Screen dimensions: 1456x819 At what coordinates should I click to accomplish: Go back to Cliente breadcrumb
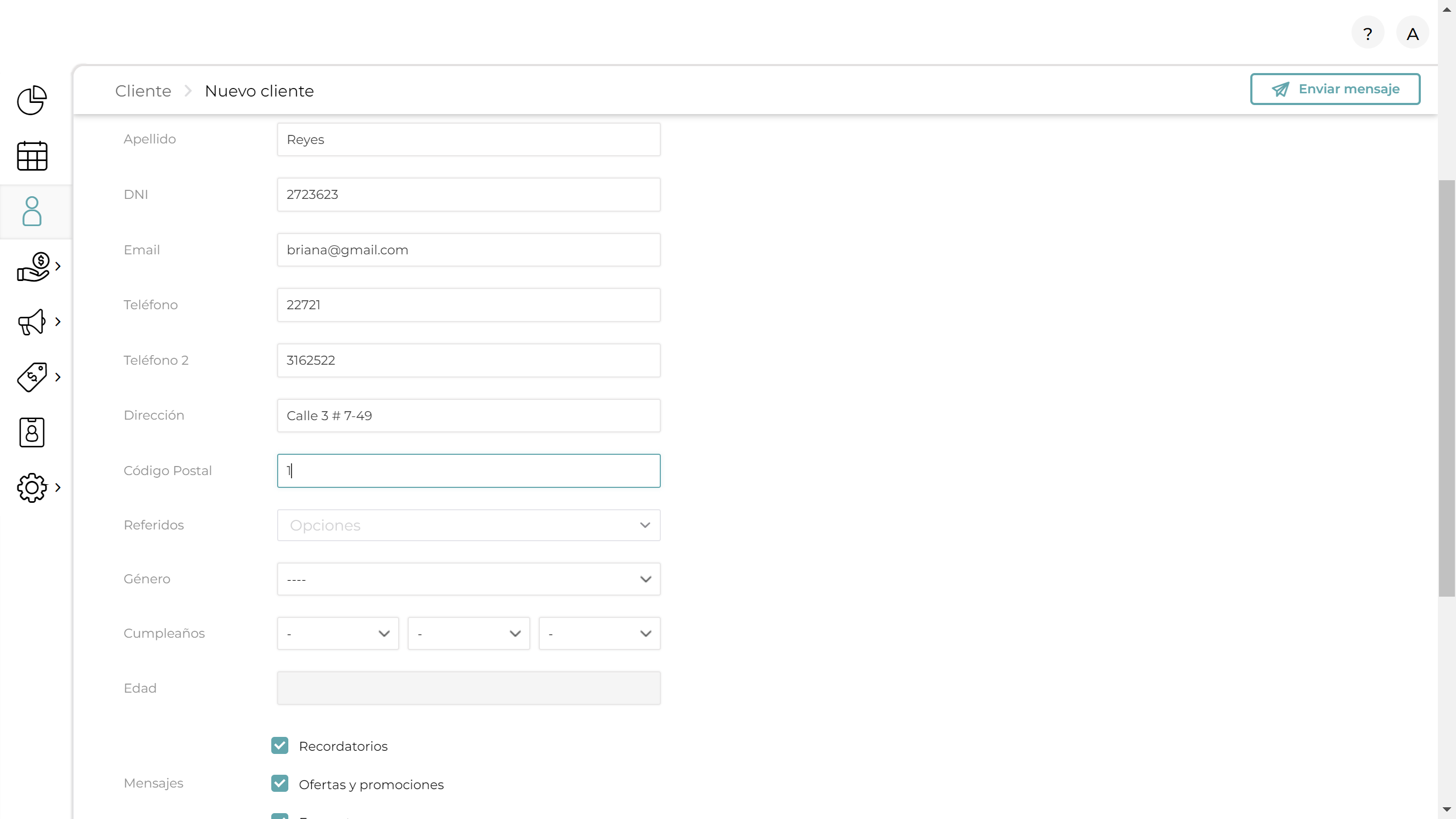click(x=143, y=91)
